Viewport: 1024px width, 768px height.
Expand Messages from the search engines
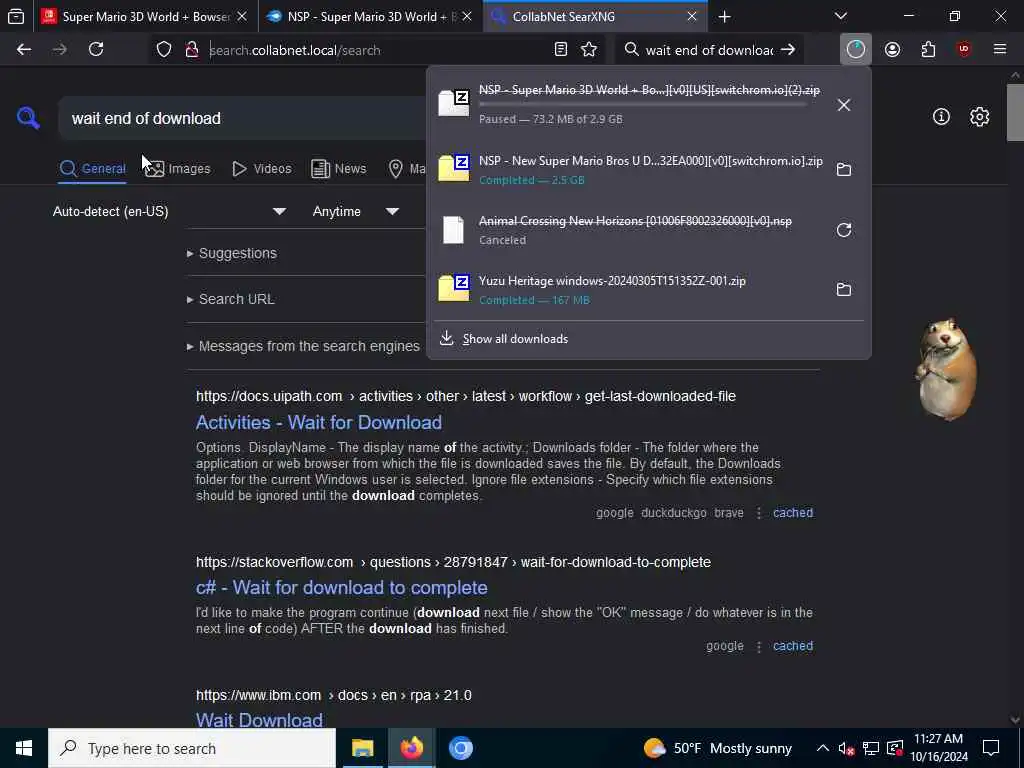[303, 346]
